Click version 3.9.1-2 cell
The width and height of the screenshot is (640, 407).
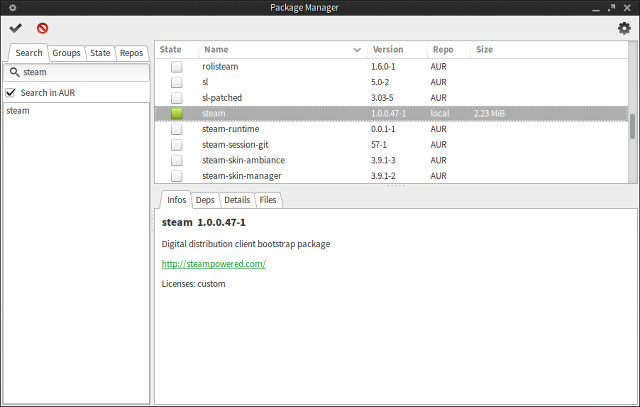(x=383, y=176)
